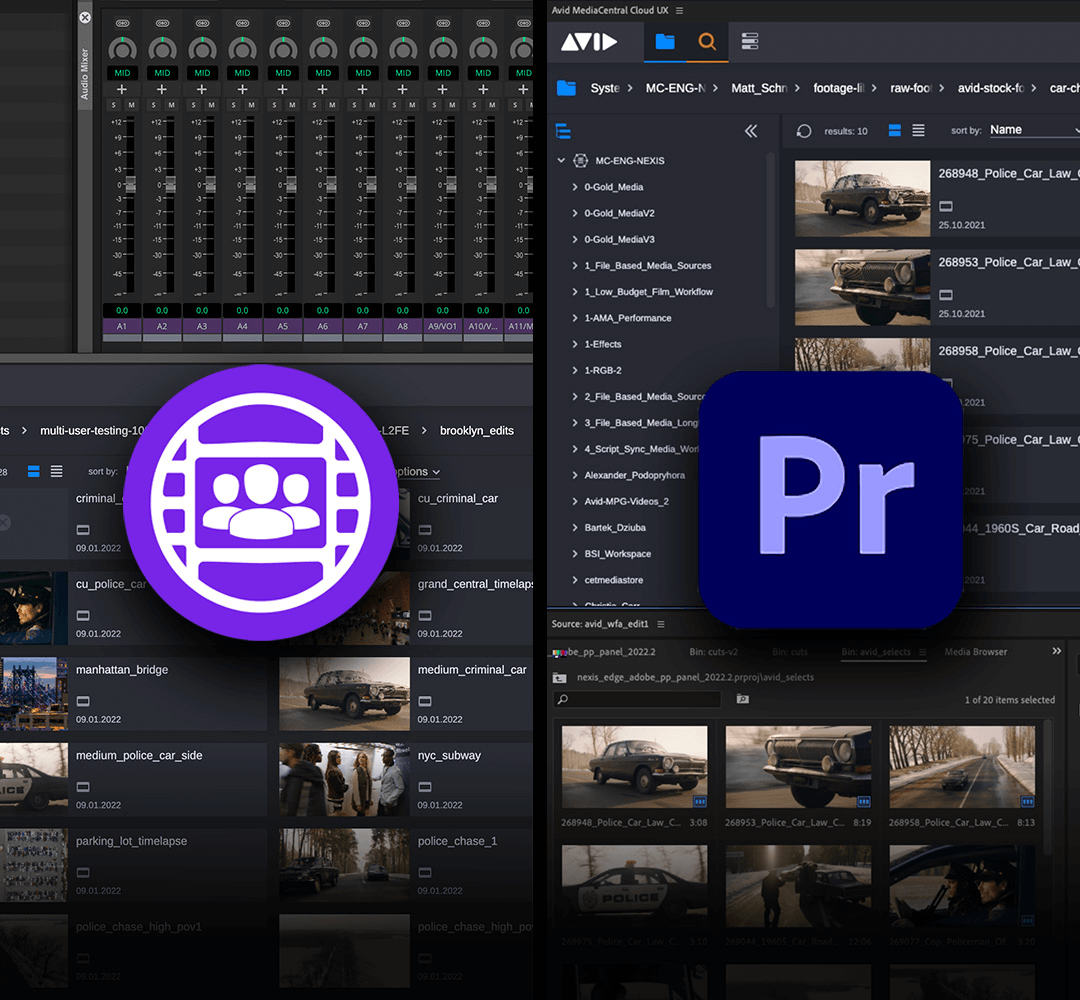Switch to list view in MediaCentral results
This screenshot has width=1080, height=1000.
tap(918, 131)
